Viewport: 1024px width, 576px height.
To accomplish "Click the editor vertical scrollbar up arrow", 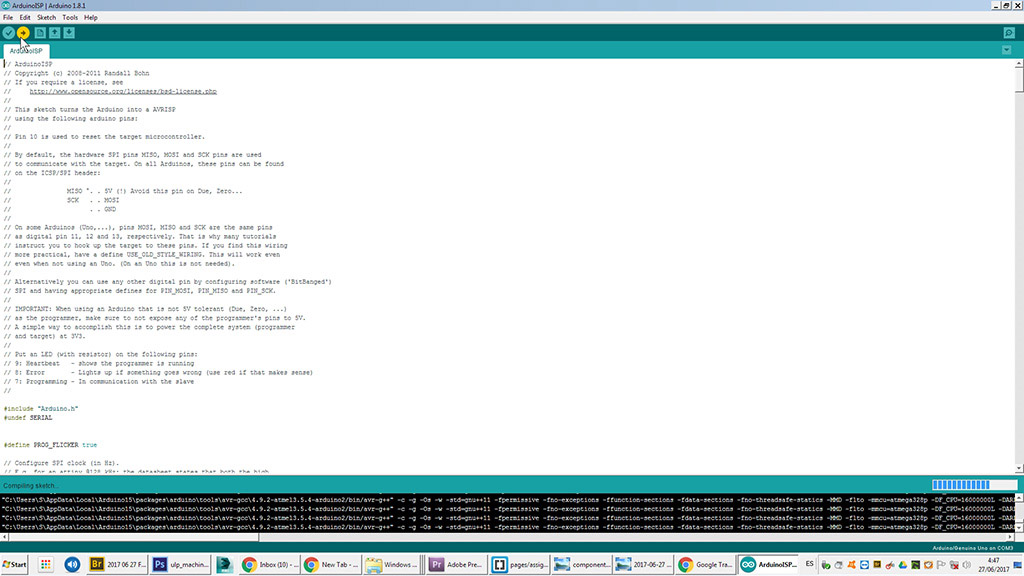I will click(x=1019, y=63).
